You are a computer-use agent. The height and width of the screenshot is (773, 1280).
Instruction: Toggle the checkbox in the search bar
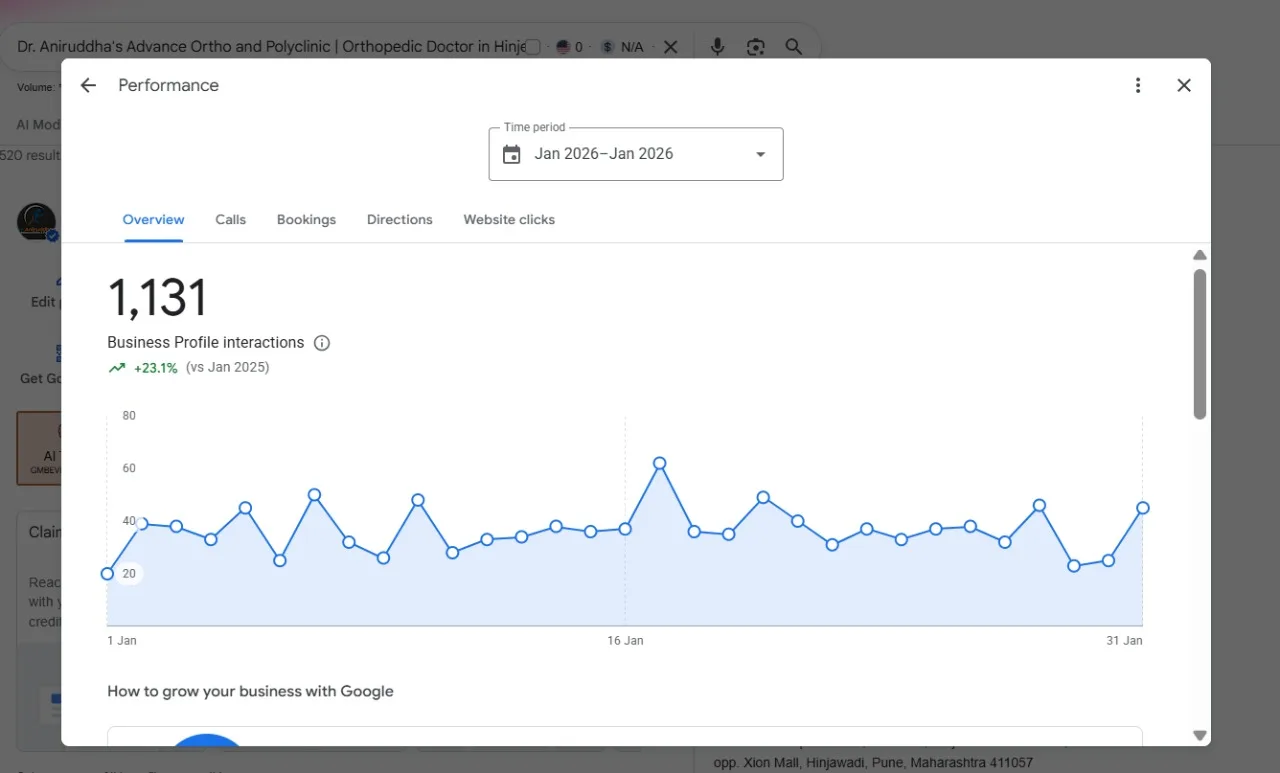(x=533, y=47)
